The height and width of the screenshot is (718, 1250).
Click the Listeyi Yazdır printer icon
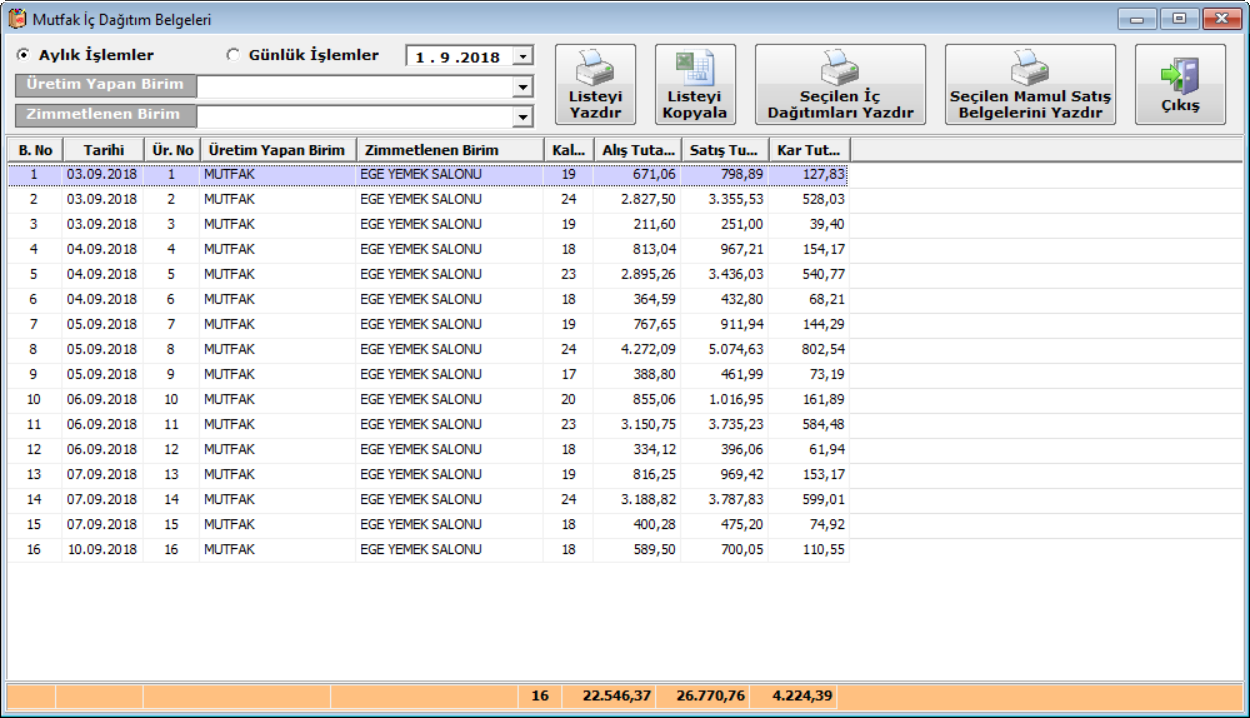point(595,68)
